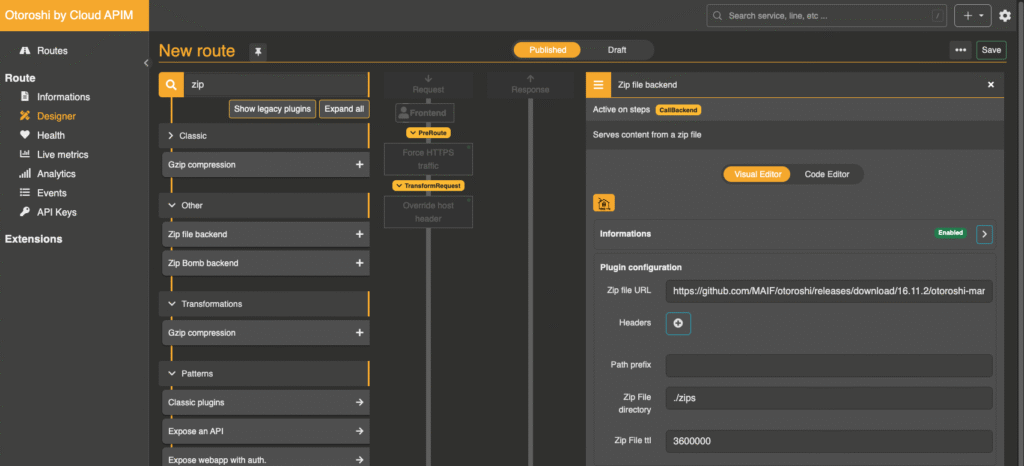1024x466 pixels.
Task: Switch to the Code Editor view
Action: (x=826, y=174)
